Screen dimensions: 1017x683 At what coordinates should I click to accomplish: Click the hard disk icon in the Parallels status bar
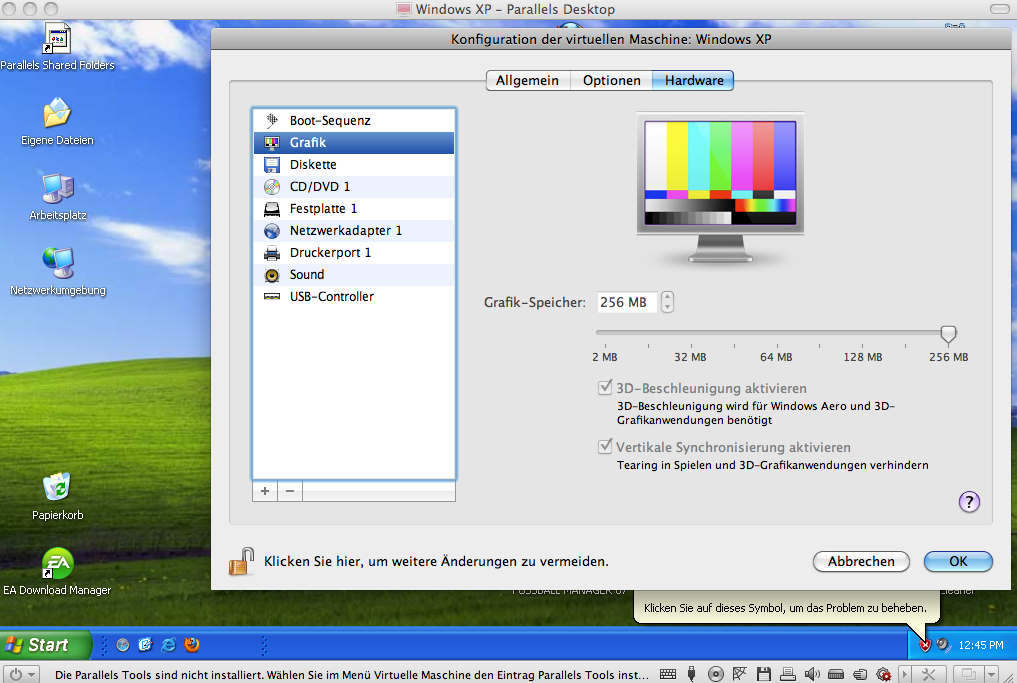[836, 675]
